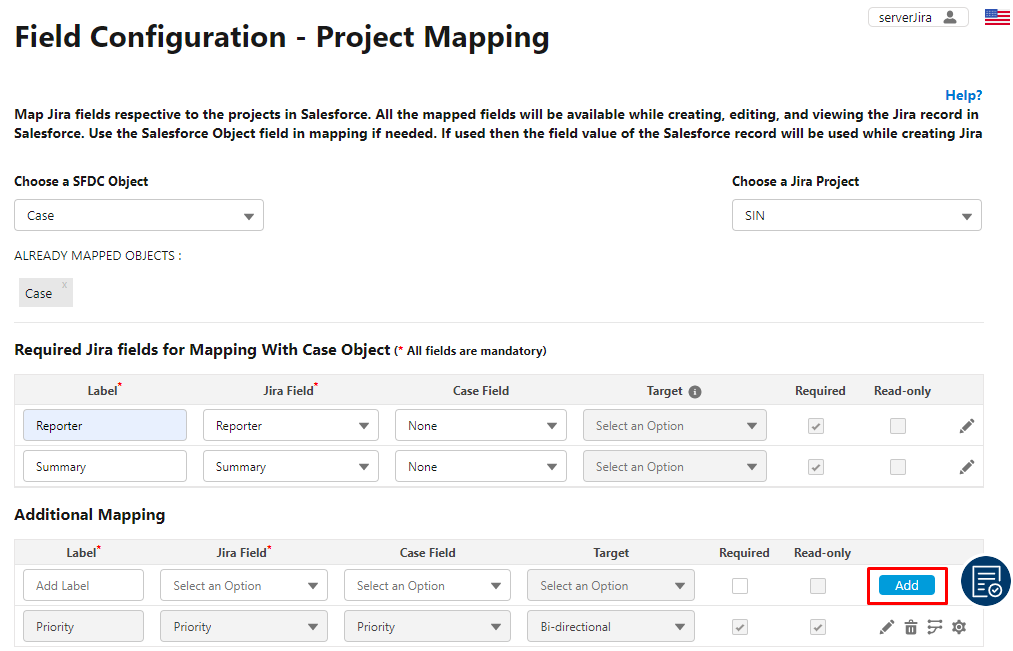Edit the Reporter field mapping

coord(966,425)
